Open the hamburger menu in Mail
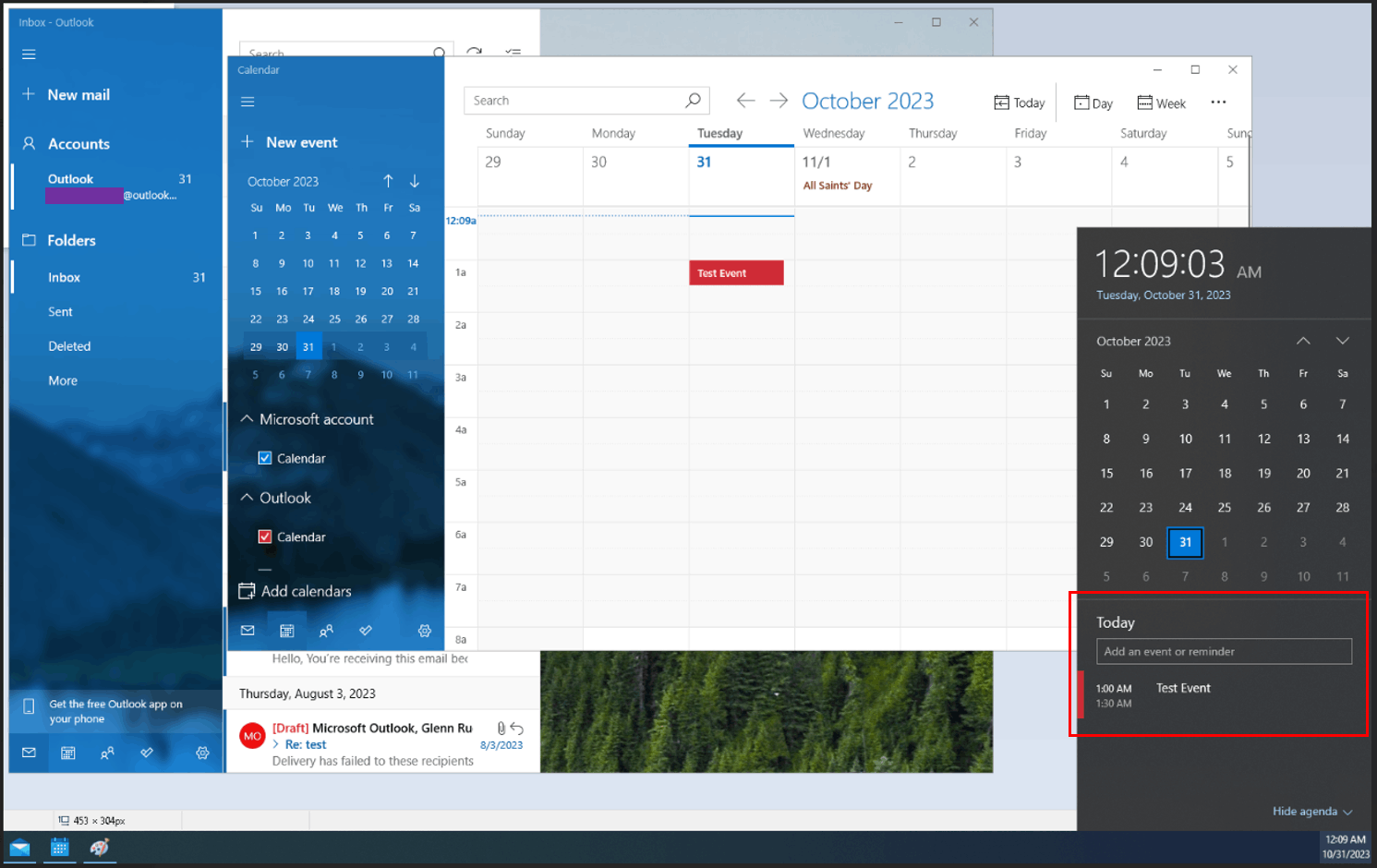 29,54
